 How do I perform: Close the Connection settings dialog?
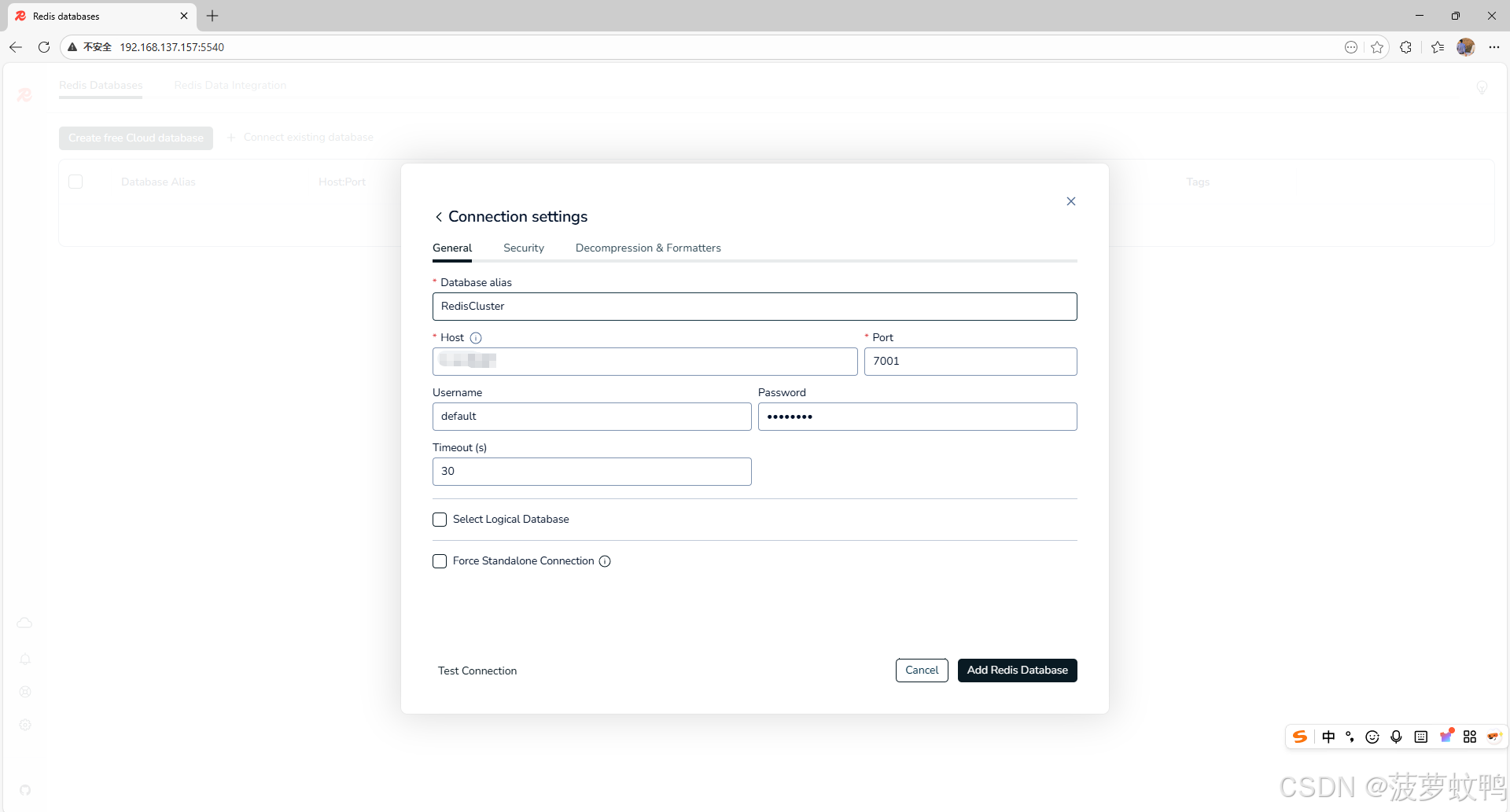pyautogui.click(x=1070, y=201)
